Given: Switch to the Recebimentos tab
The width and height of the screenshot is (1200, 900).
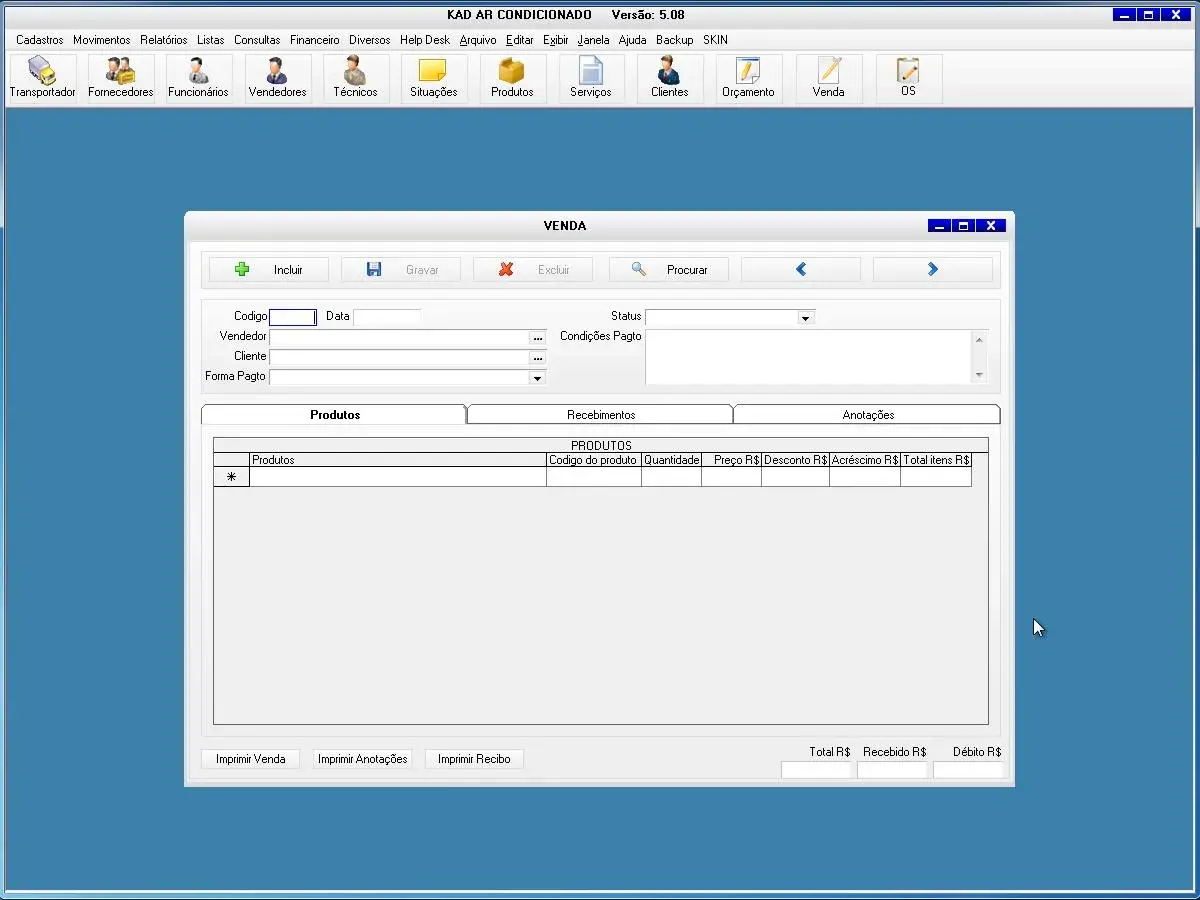Looking at the screenshot, I should 600,415.
